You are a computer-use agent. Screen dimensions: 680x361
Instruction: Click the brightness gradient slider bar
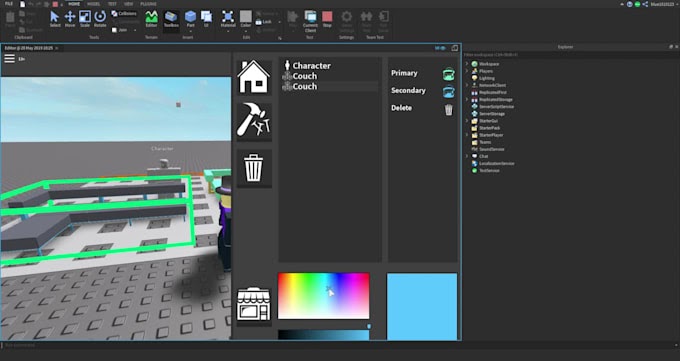(x=324, y=335)
